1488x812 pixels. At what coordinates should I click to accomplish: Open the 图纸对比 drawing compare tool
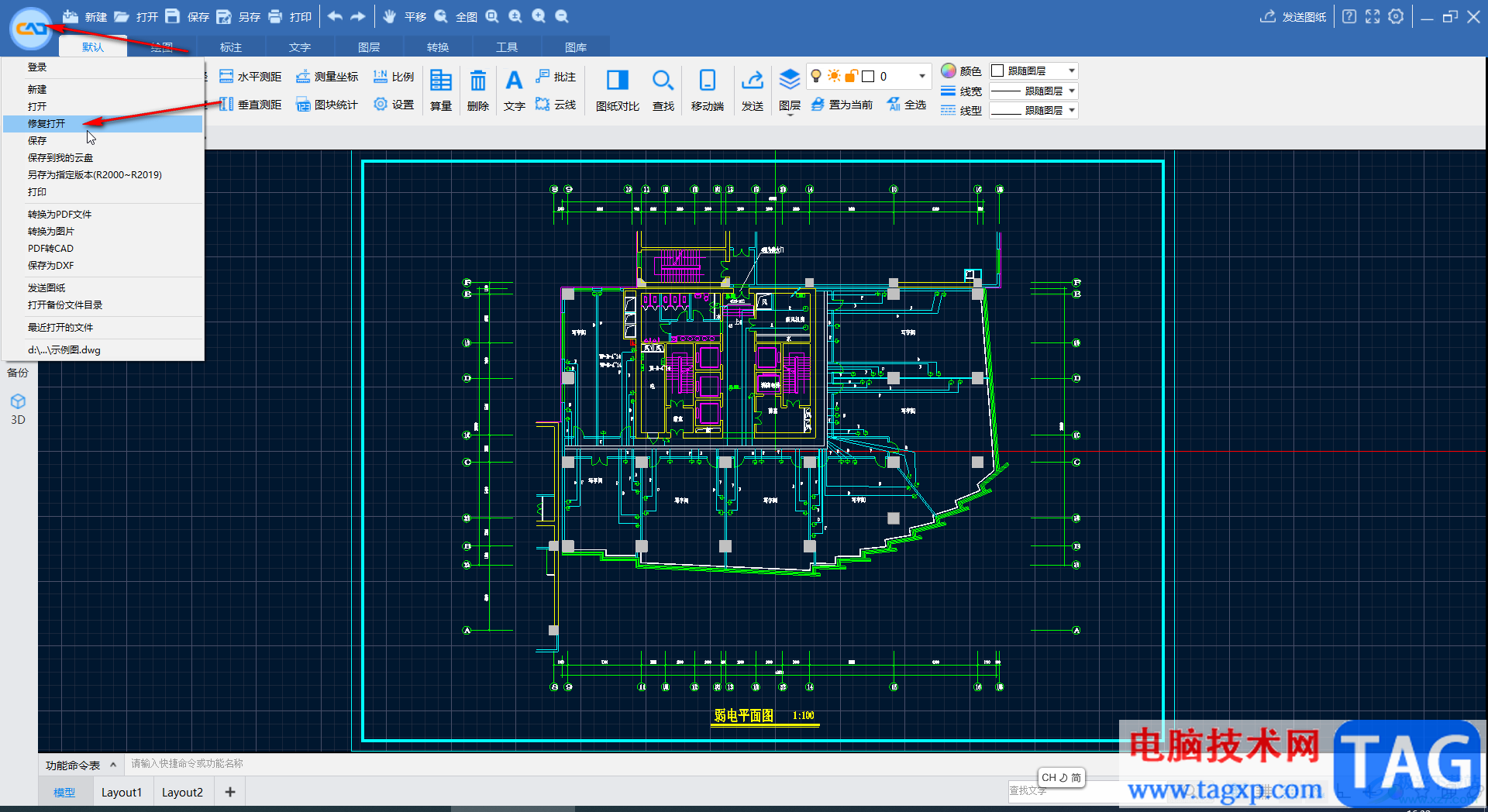coord(618,89)
